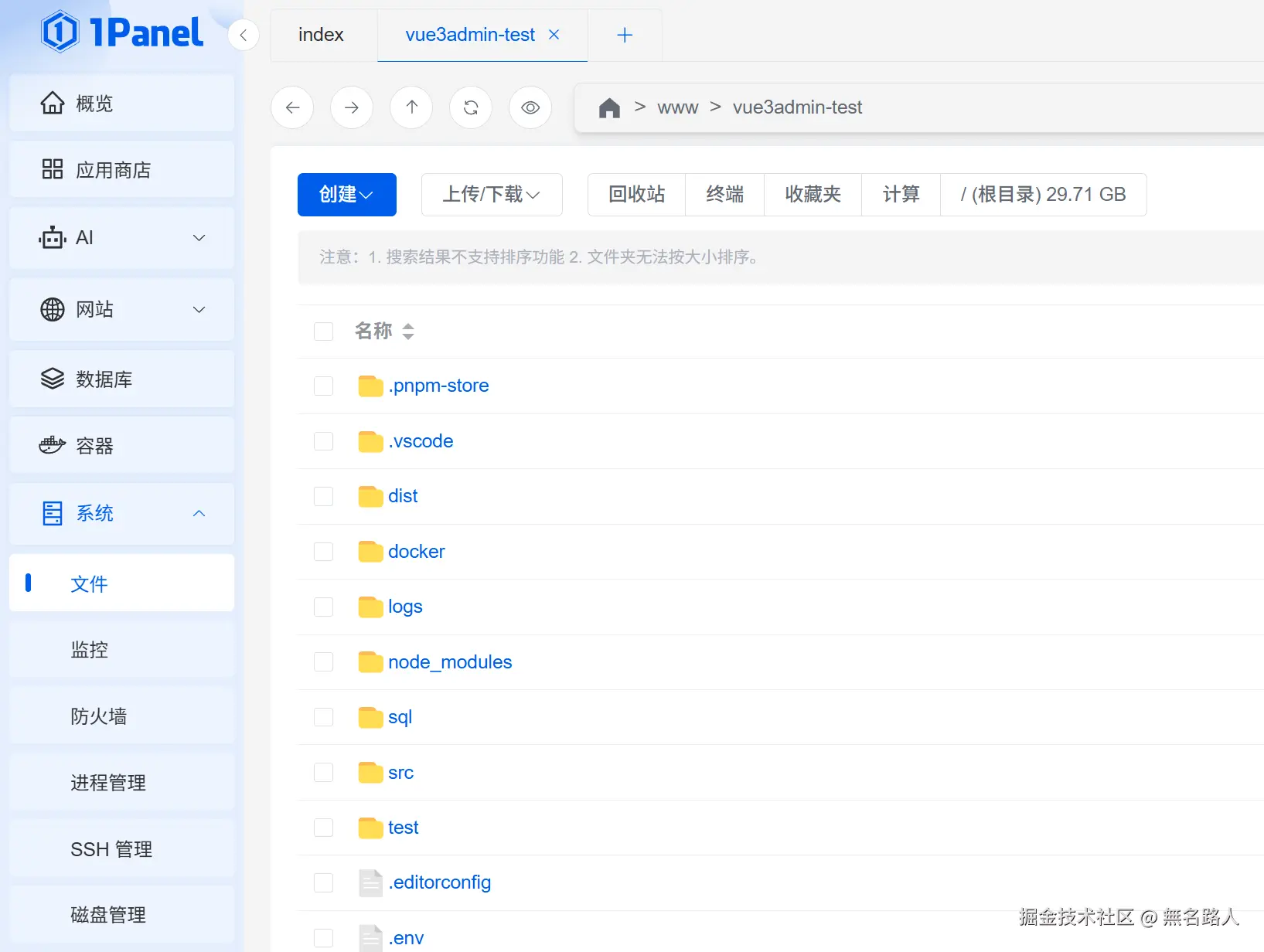The height and width of the screenshot is (952, 1264).
Task: Click the 网站 globe icon
Action: 53,309
